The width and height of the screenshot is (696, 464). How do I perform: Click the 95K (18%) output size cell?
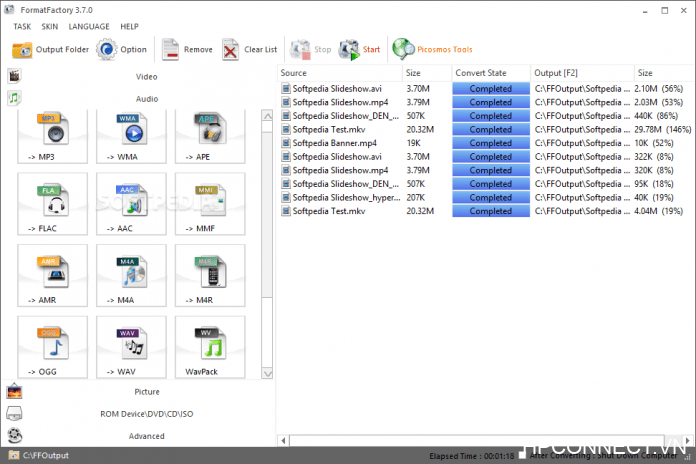pyautogui.click(x=654, y=184)
